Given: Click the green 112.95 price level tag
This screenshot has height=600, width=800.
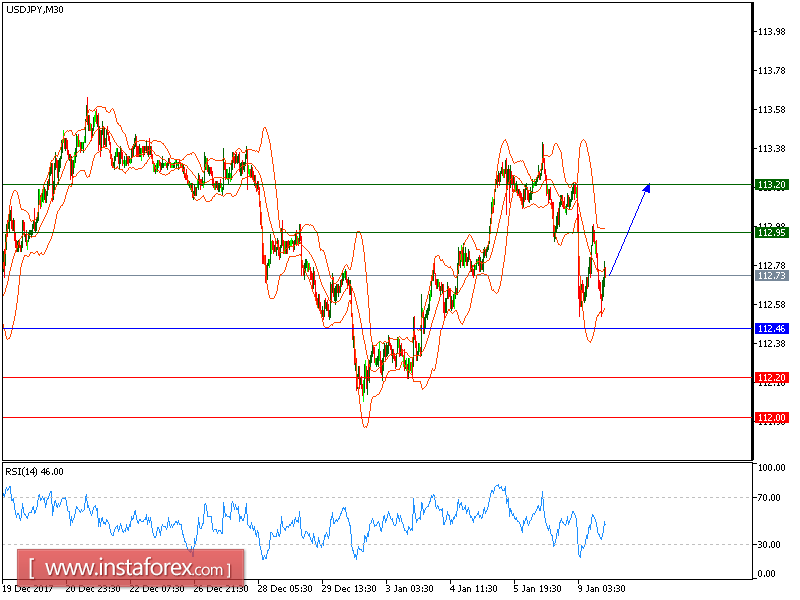Looking at the screenshot, I should pyautogui.click(x=770, y=231).
